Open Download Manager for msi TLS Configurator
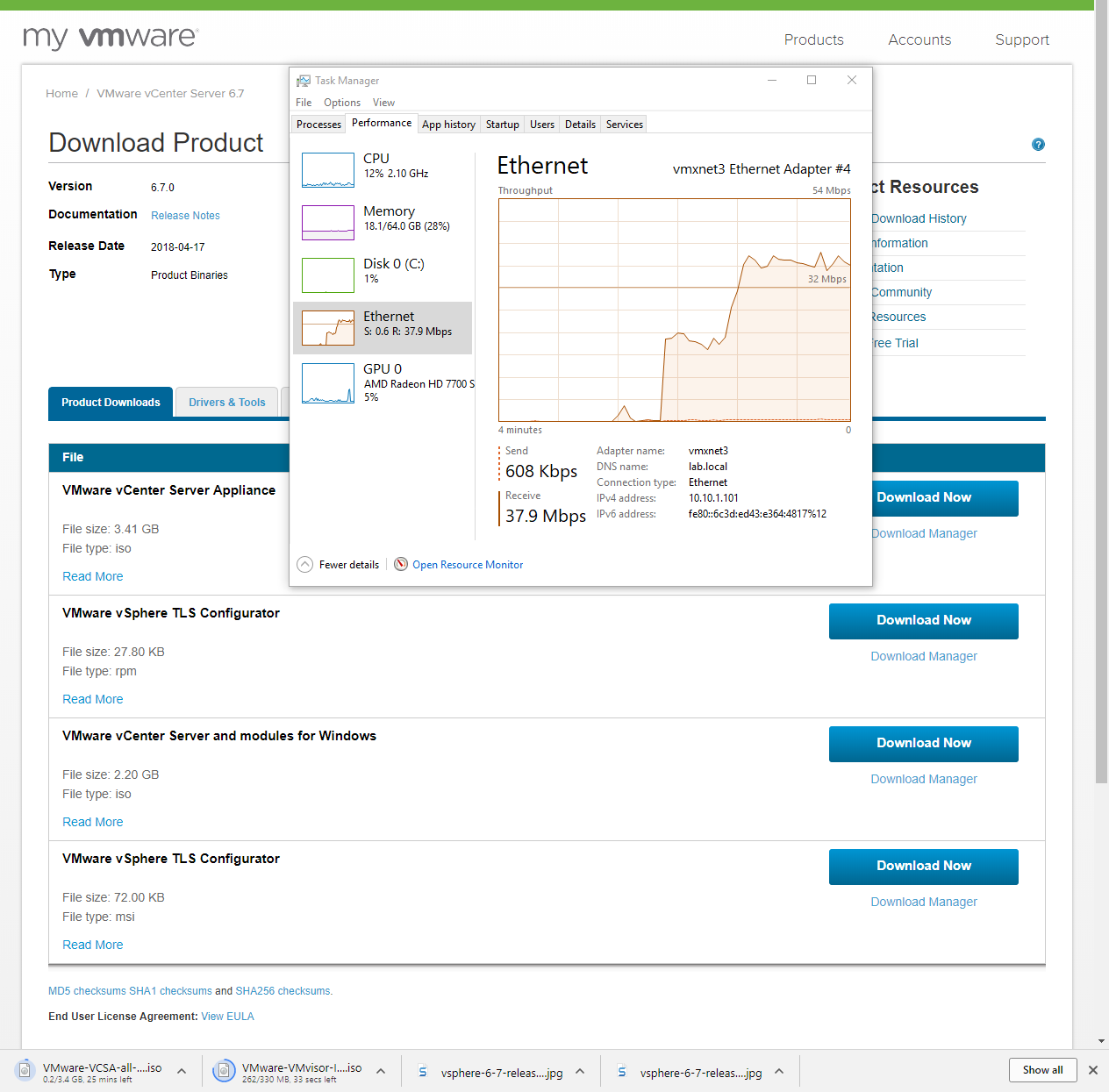The width and height of the screenshot is (1109, 1092). [924, 902]
